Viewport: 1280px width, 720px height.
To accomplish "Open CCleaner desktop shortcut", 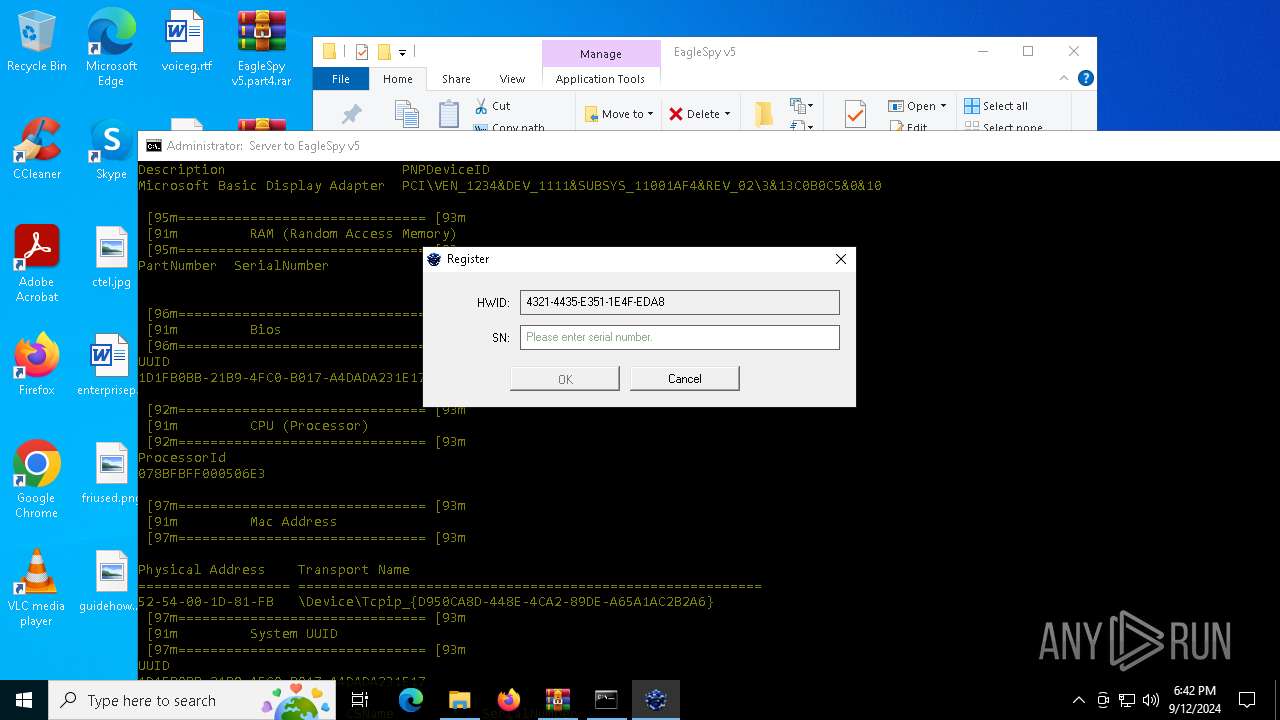I will click(37, 150).
